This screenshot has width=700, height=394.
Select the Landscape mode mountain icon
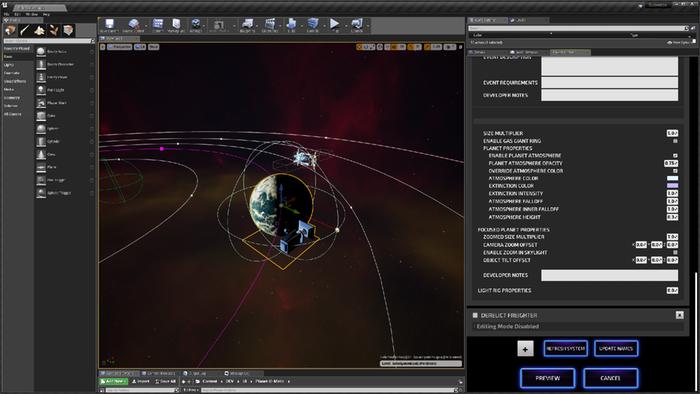(x=39, y=30)
